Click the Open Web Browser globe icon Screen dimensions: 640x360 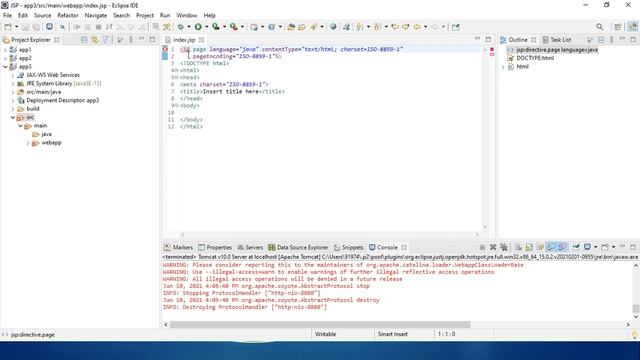tap(333, 27)
